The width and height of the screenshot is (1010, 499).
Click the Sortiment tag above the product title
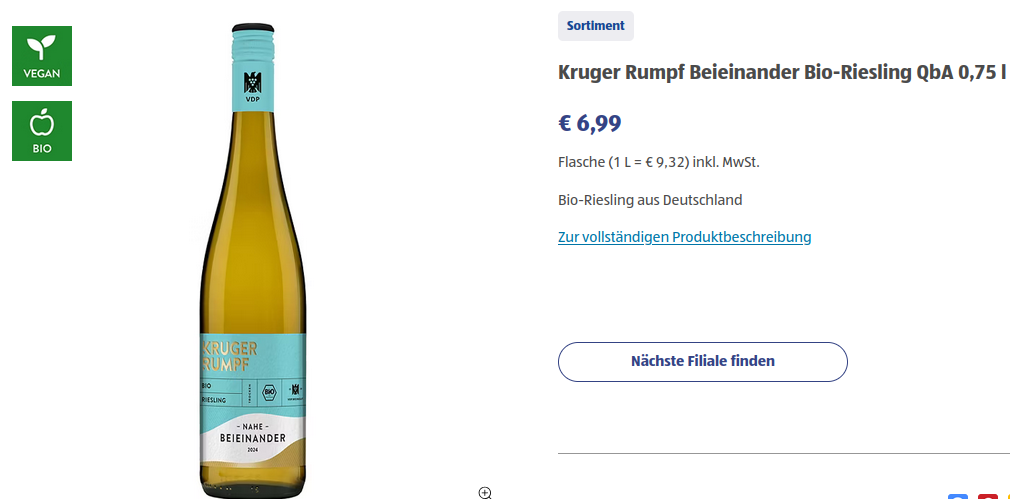click(595, 26)
